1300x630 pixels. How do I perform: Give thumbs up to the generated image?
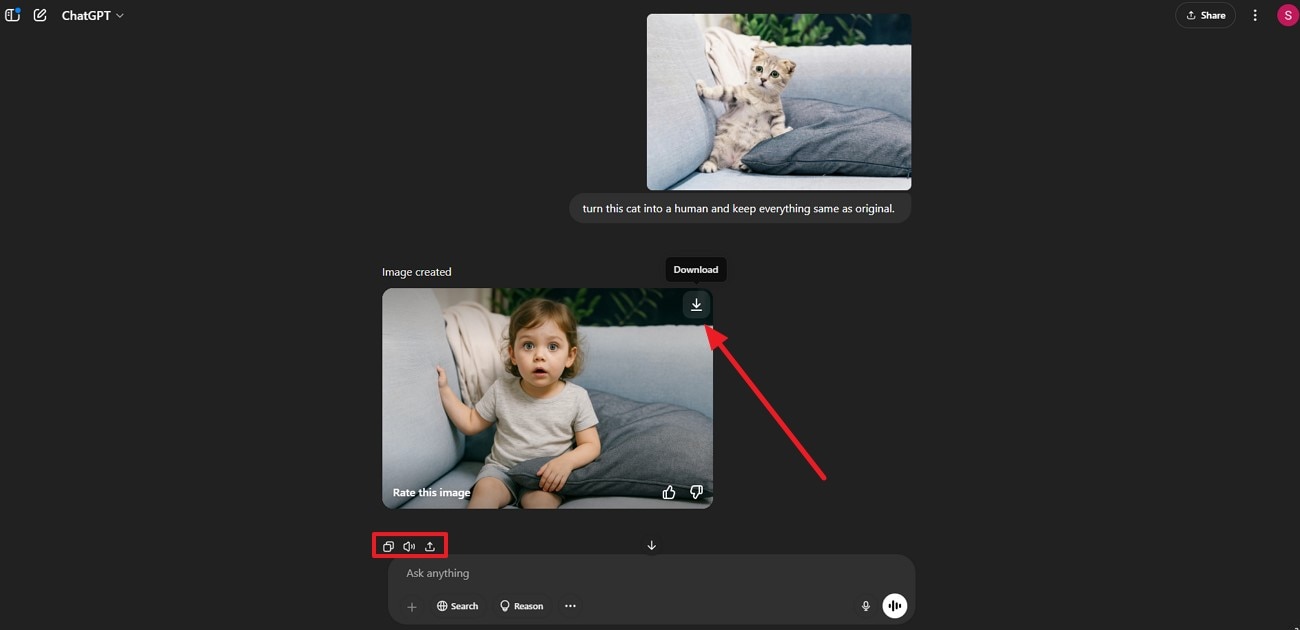(x=669, y=492)
